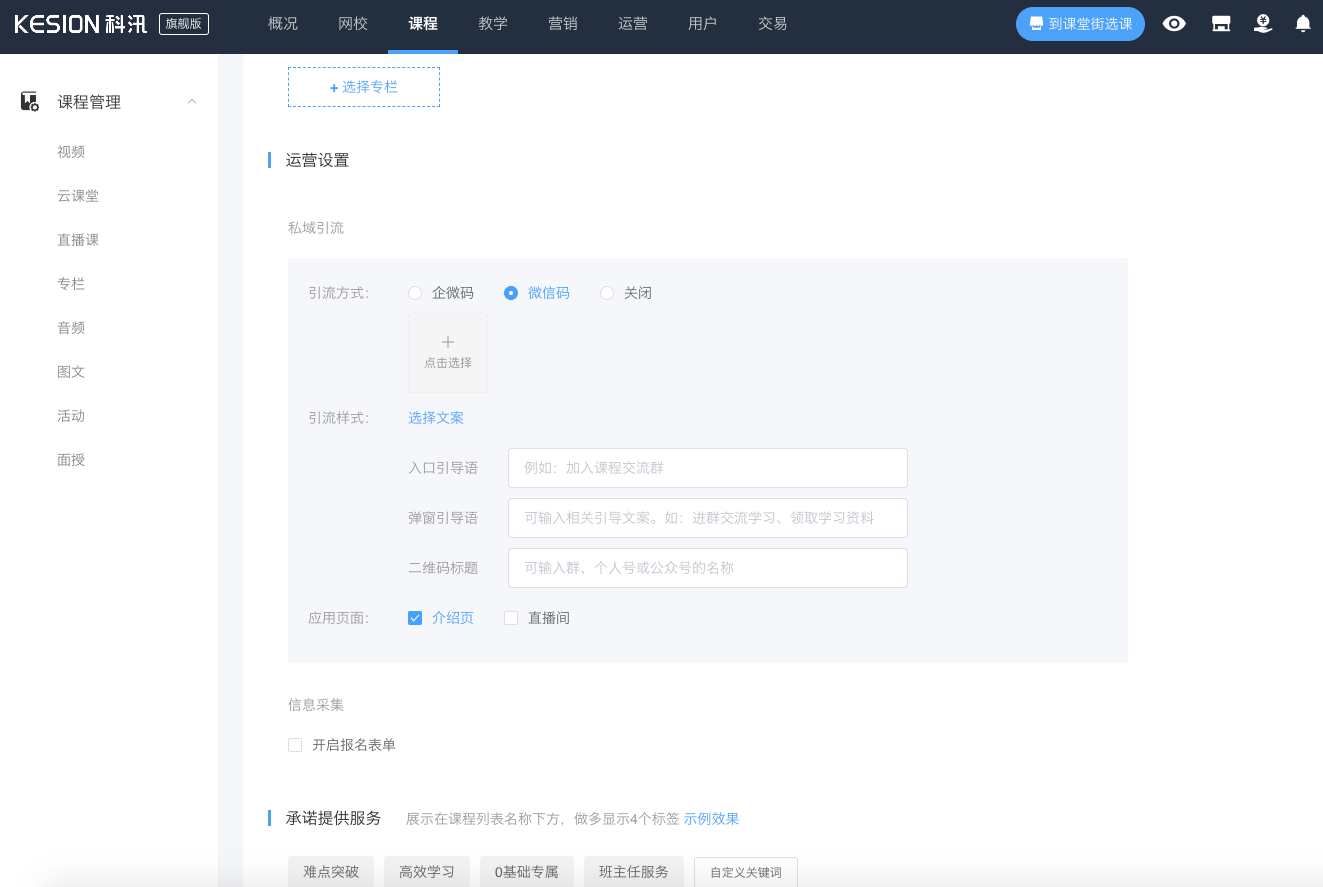Switch to the 营销 tab
Image resolution: width=1323 pixels, height=887 pixels.
pos(563,24)
